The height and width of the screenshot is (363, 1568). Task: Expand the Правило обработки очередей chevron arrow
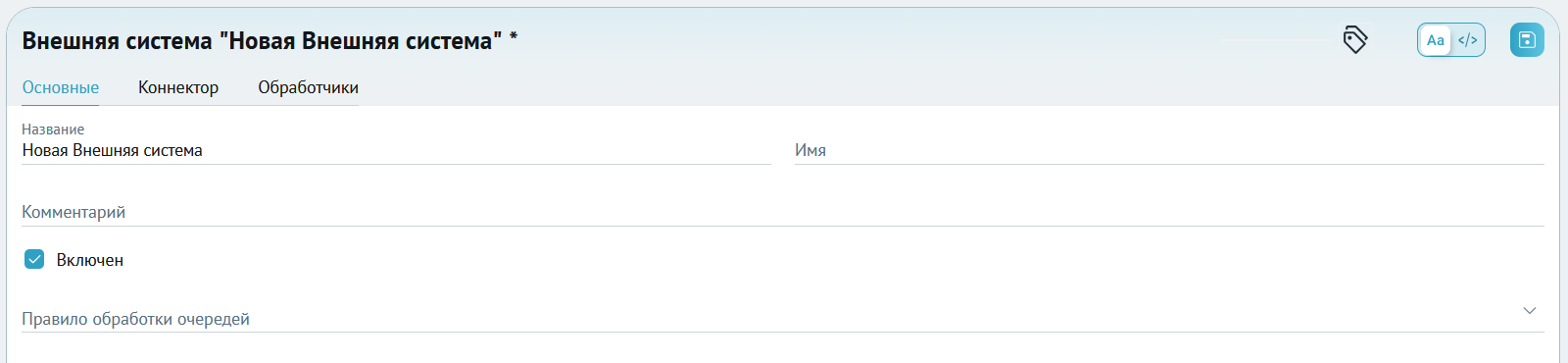1530,310
